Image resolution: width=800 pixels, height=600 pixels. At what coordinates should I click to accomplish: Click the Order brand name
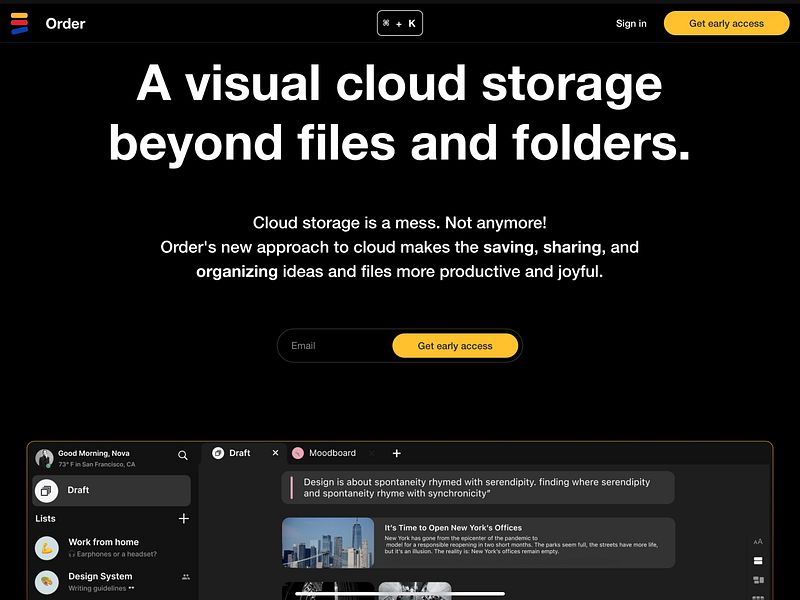pyautogui.click(x=65, y=24)
